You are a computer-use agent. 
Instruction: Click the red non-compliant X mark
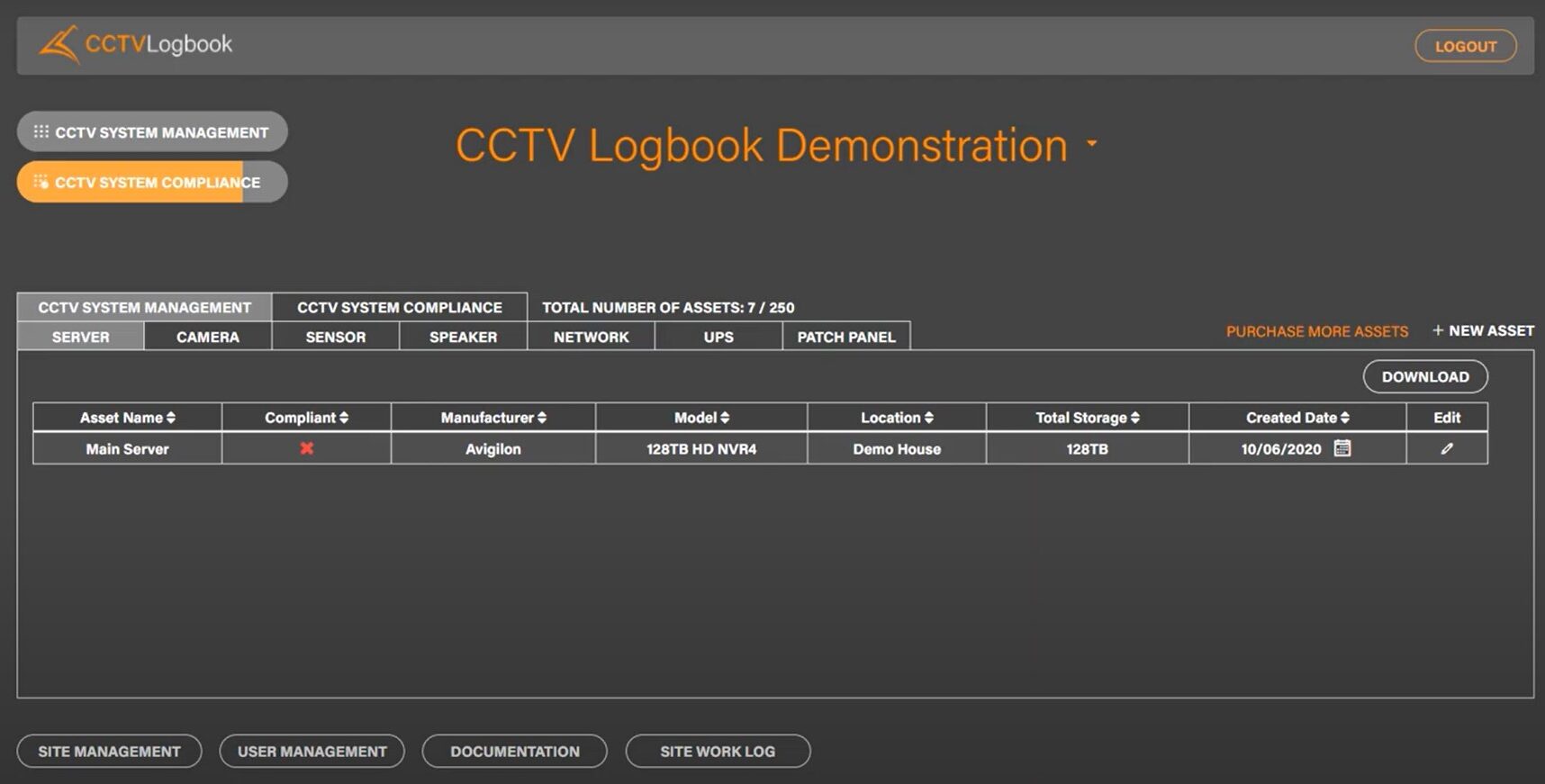[307, 448]
